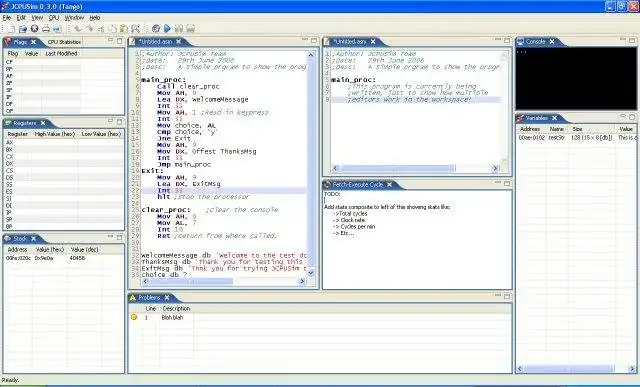Click the Description column header in Problems

[x=176, y=309]
